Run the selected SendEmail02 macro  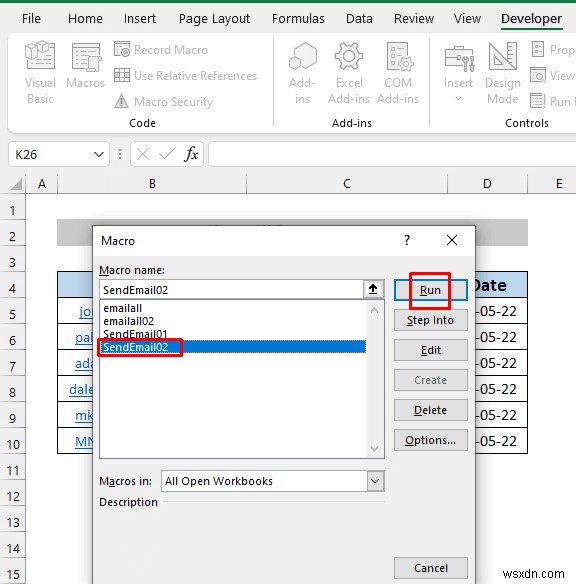point(431,290)
